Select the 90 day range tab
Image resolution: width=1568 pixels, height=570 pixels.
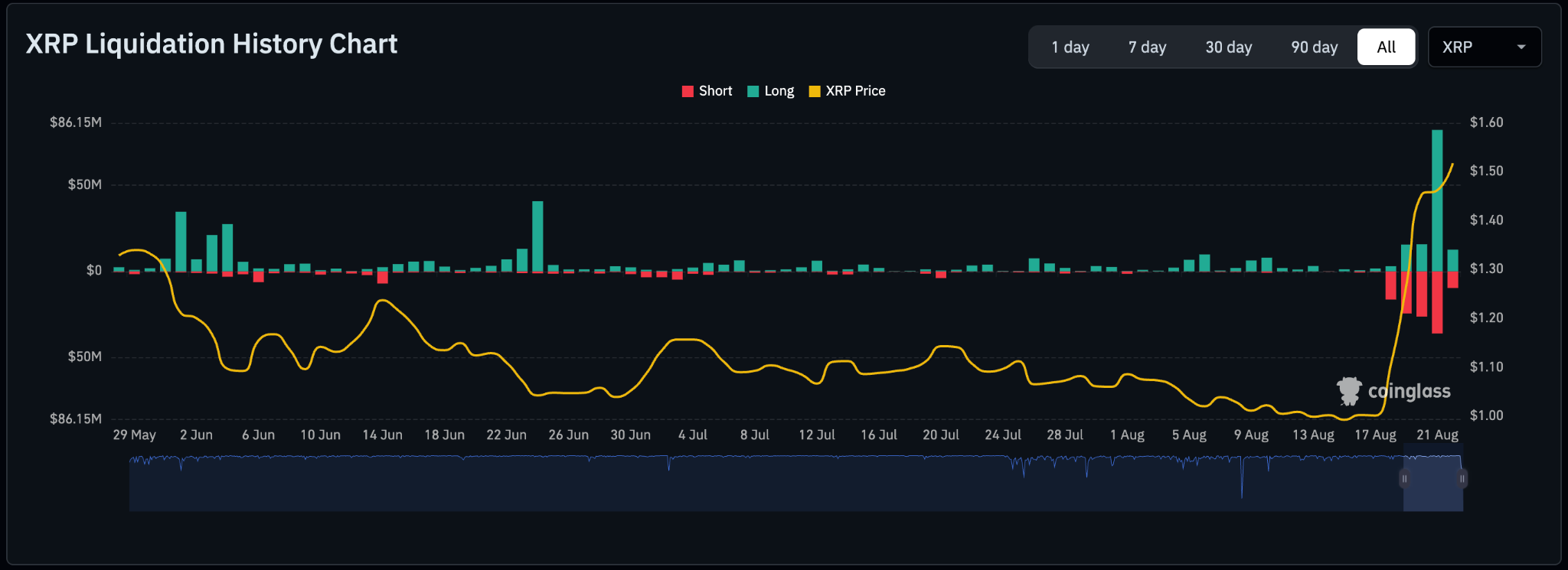click(x=1315, y=47)
